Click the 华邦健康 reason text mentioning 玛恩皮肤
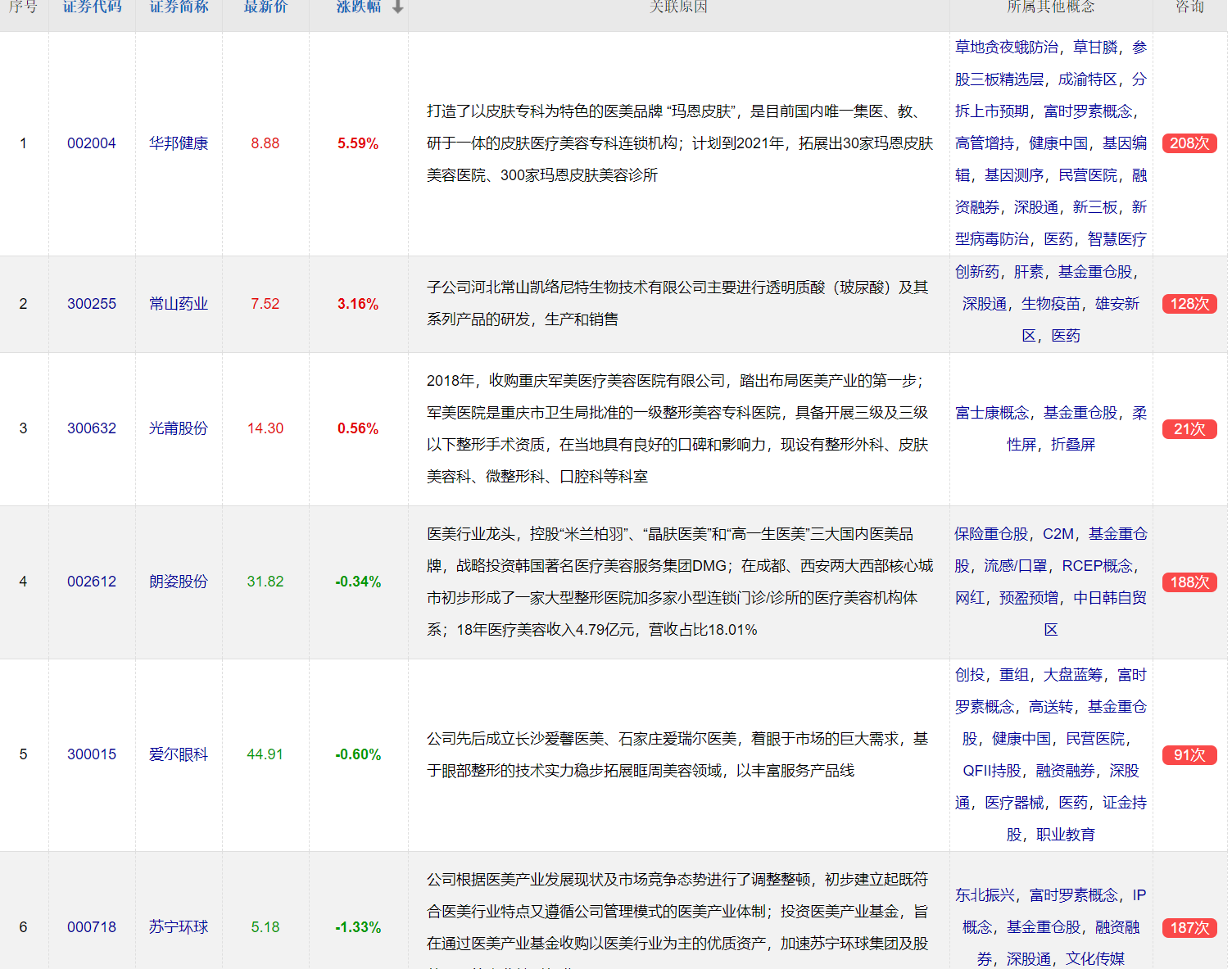The width and height of the screenshot is (1232, 969). (x=680, y=143)
